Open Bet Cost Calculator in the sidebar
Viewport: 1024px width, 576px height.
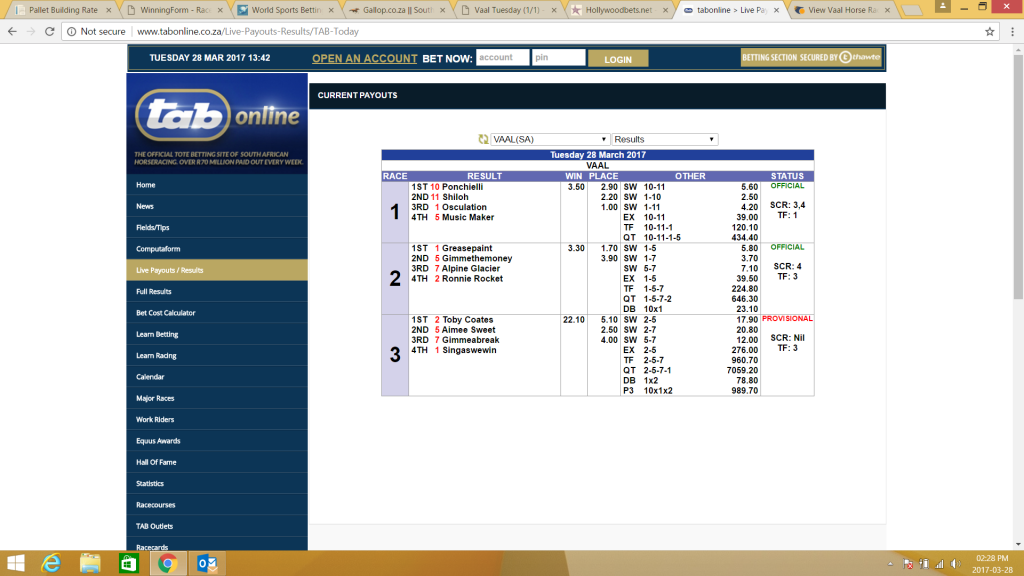[x=166, y=313]
